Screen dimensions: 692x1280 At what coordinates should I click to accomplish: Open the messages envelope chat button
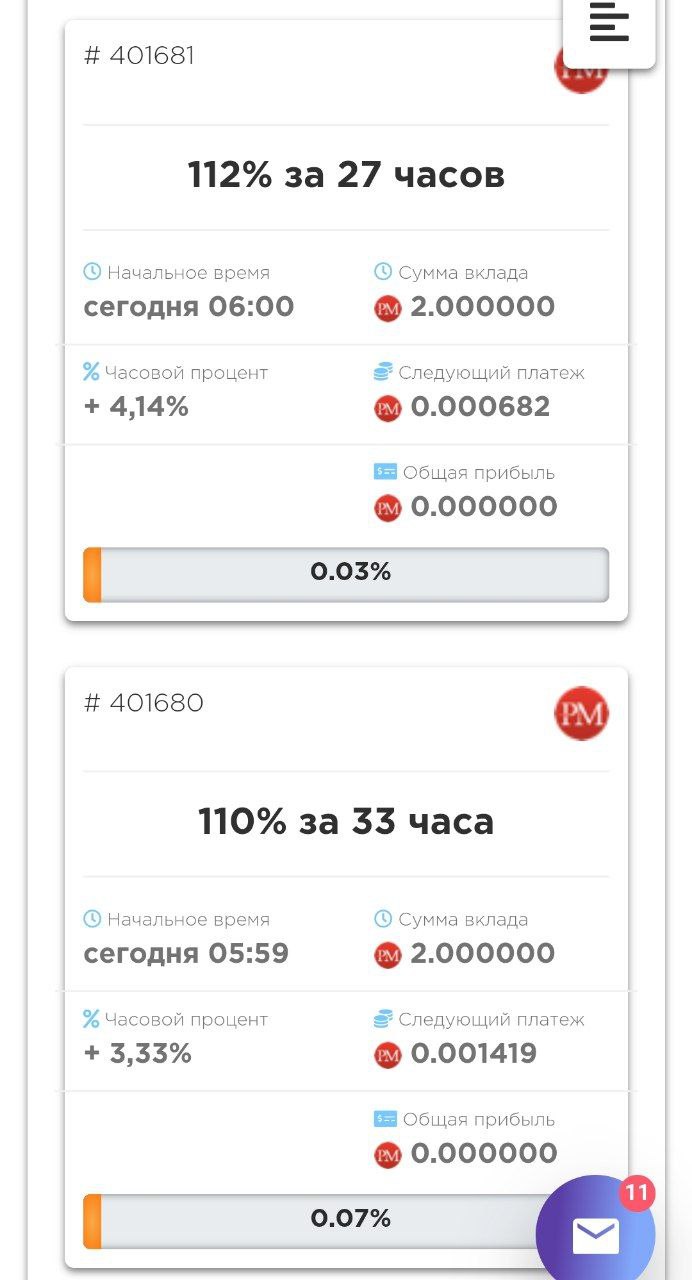[596, 1236]
